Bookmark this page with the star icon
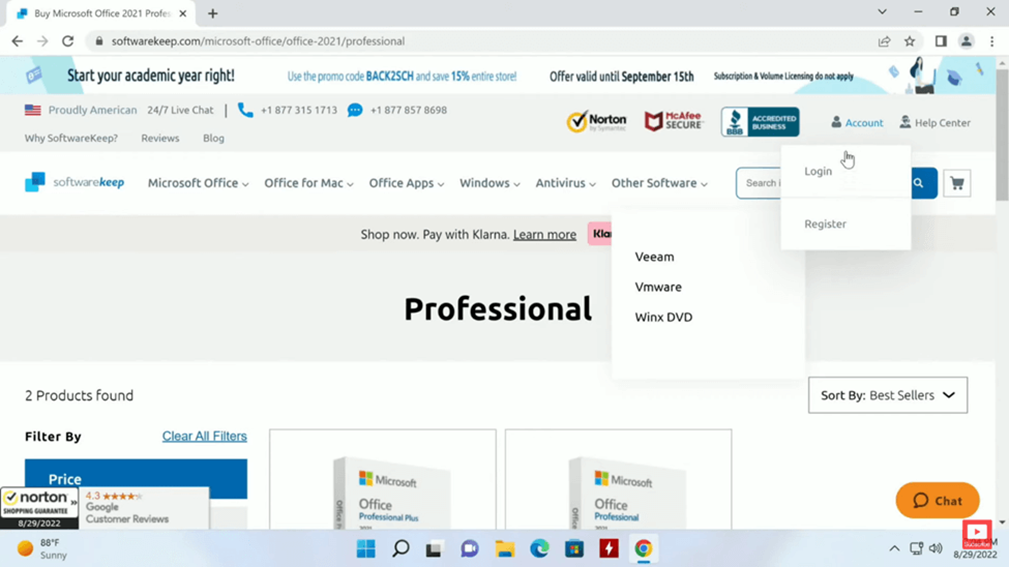The image size is (1009, 567). [x=909, y=41]
